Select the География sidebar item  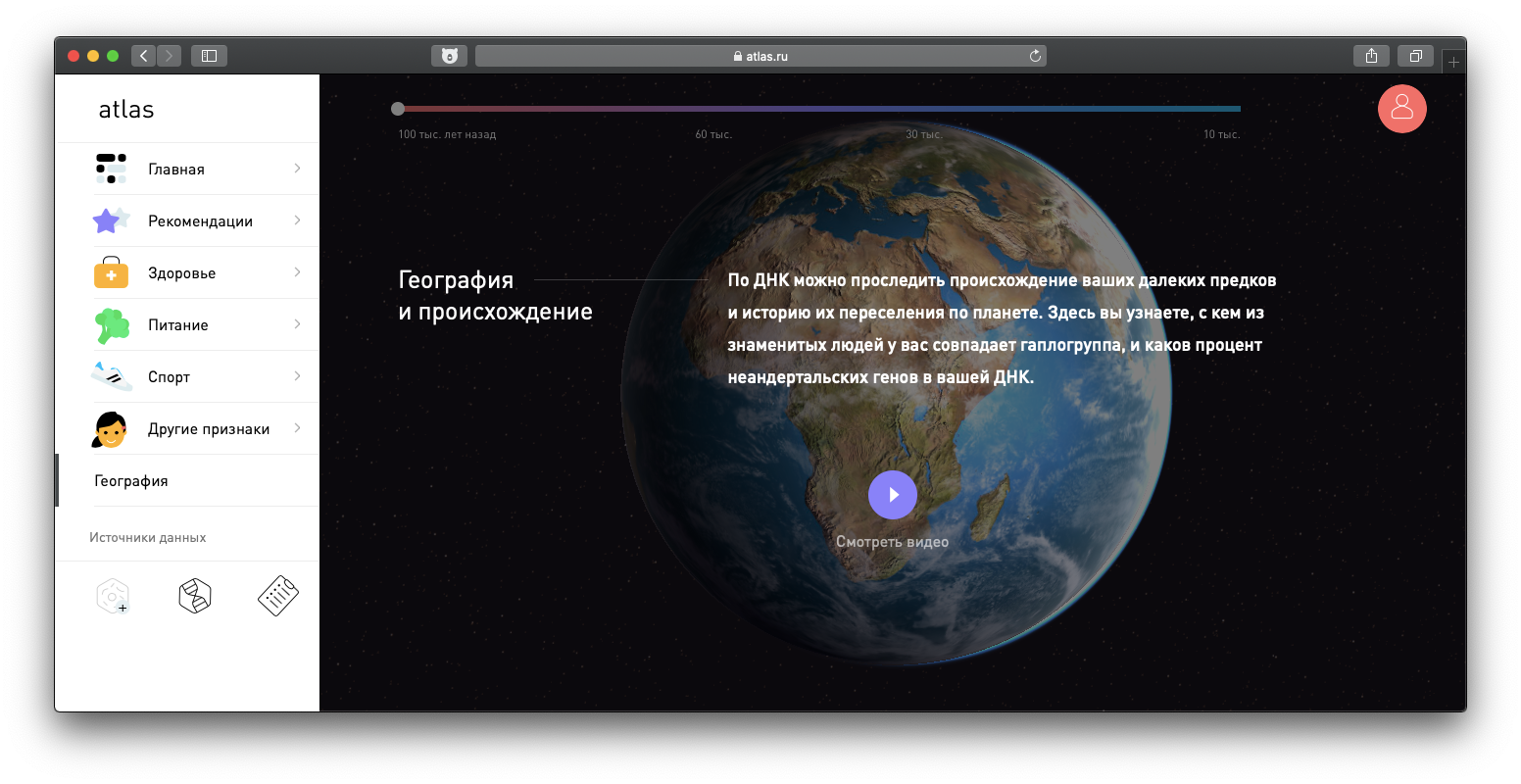131,481
